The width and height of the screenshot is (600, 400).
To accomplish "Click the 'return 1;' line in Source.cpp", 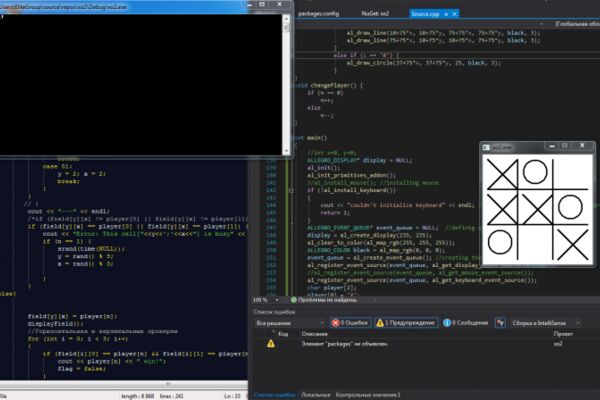I will tap(335, 213).
